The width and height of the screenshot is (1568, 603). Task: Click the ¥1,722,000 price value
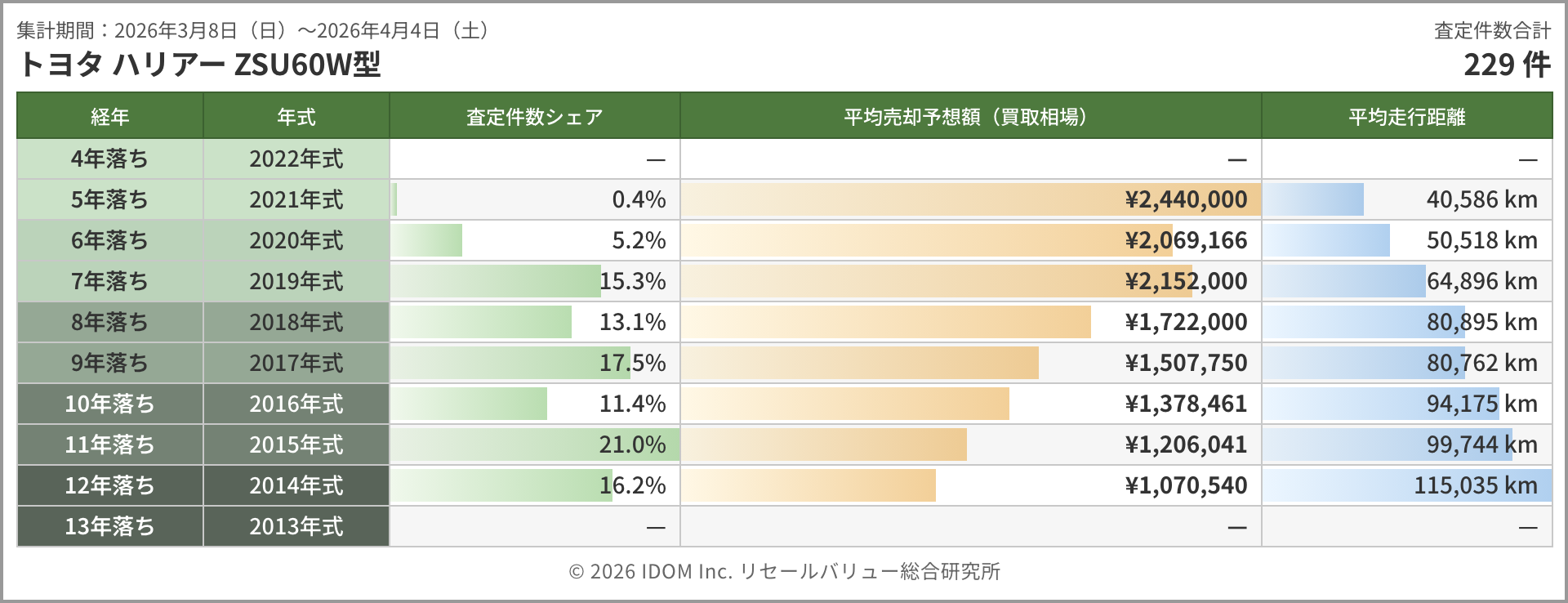pos(1186,322)
